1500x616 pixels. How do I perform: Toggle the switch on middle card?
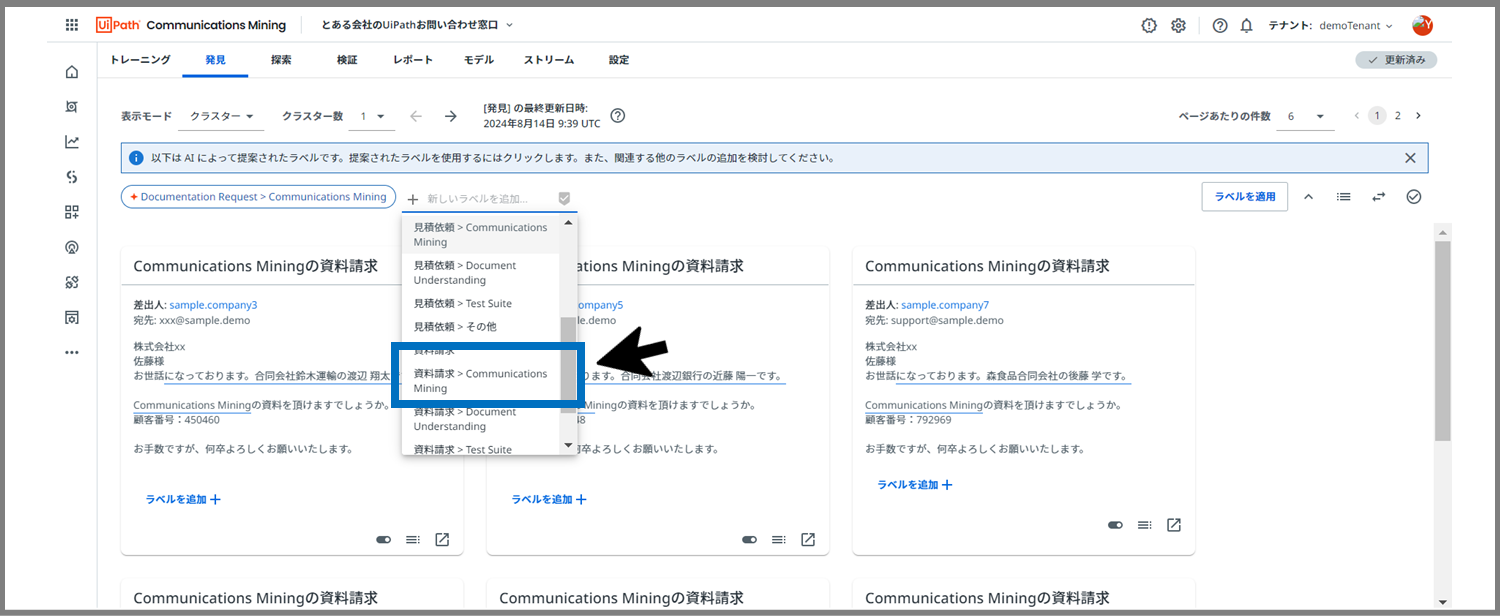(x=749, y=540)
